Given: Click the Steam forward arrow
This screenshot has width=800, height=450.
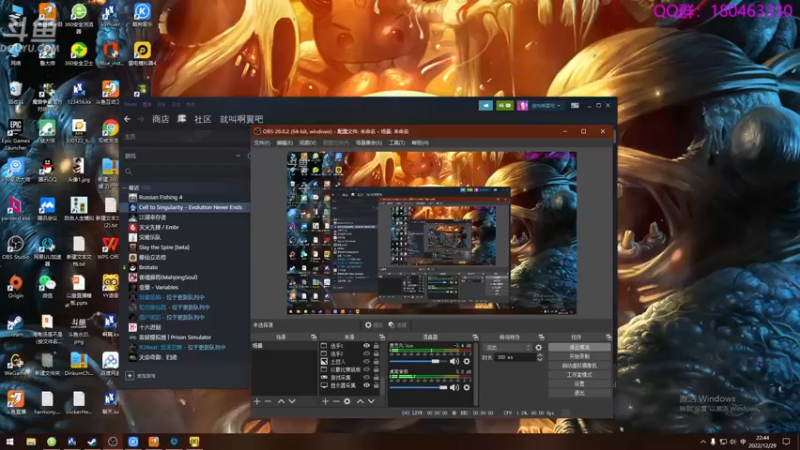Looking at the screenshot, I should tap(141, 119).
